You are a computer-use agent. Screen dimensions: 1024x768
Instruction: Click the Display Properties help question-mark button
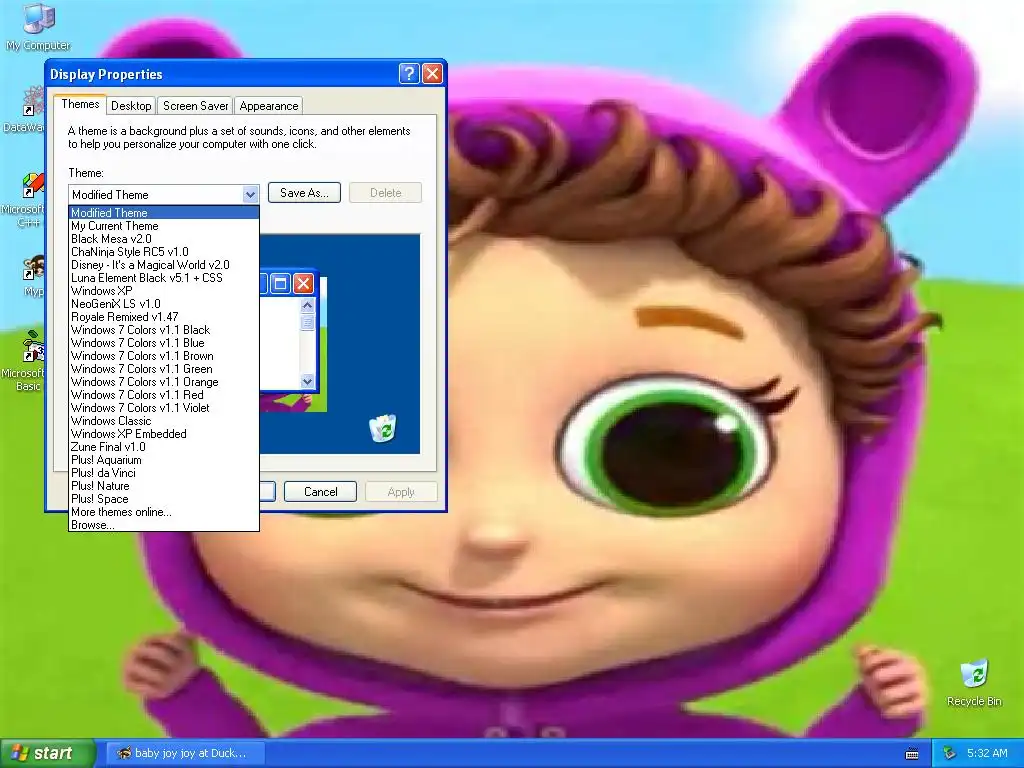409,74
